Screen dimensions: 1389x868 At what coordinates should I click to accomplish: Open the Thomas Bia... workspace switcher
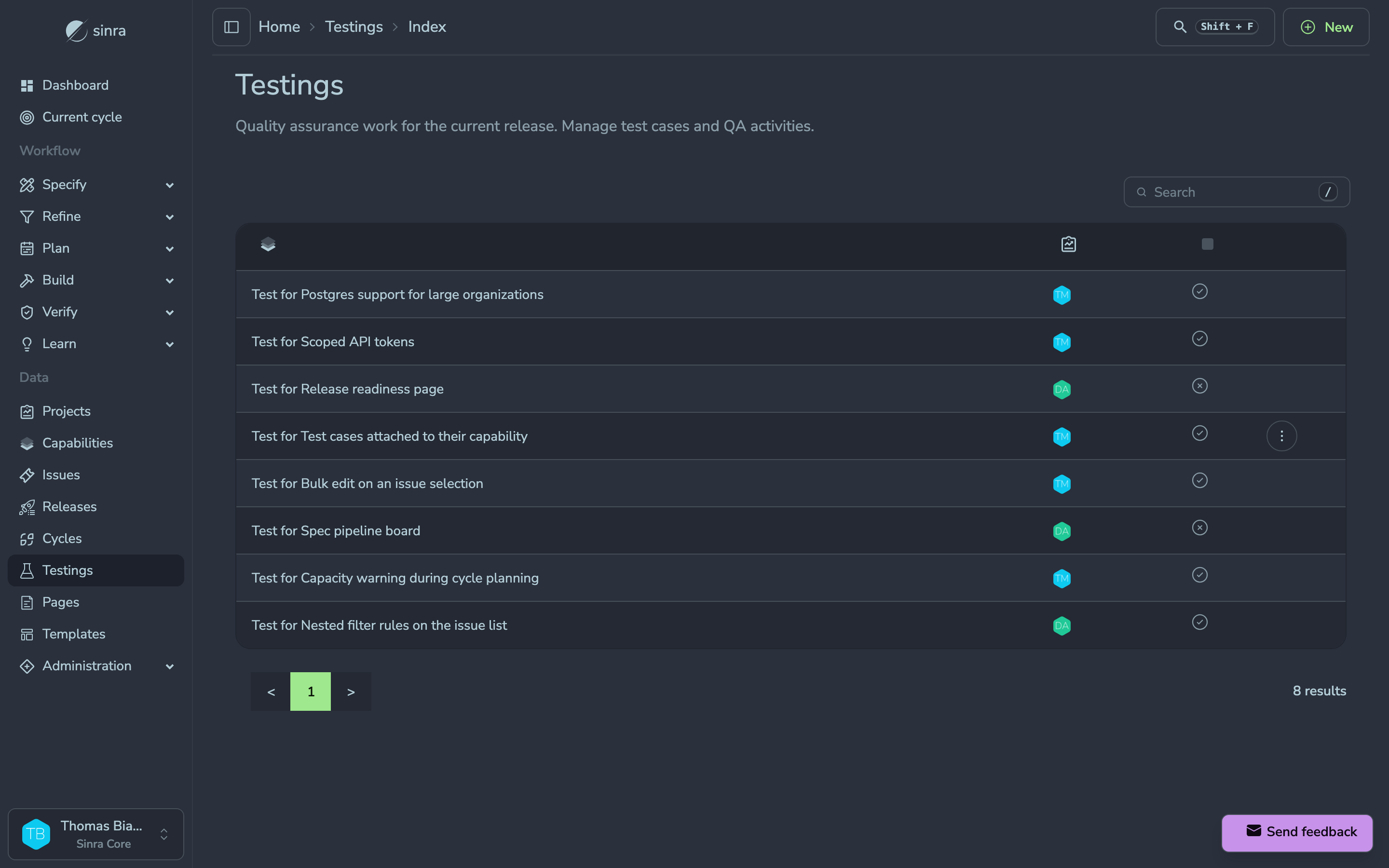click(96, 834)
